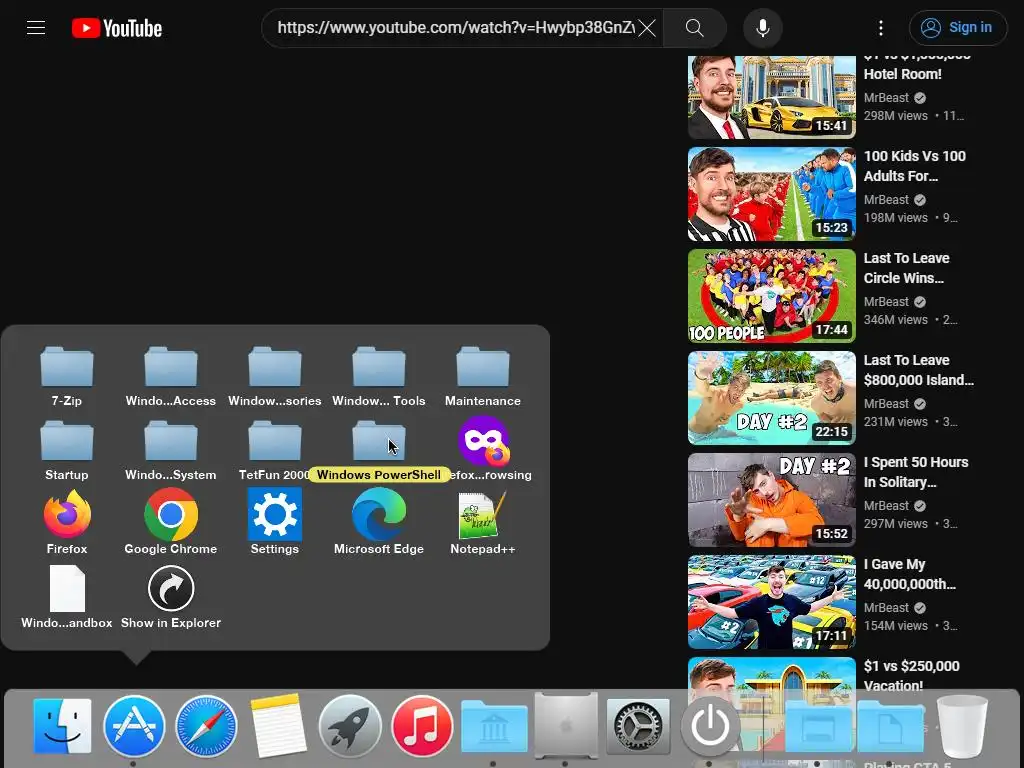Image resolution: width=1024 pixels, height=768 pixels.
Task: Open the Windo...andbox file
Action: tap(67, 597)
